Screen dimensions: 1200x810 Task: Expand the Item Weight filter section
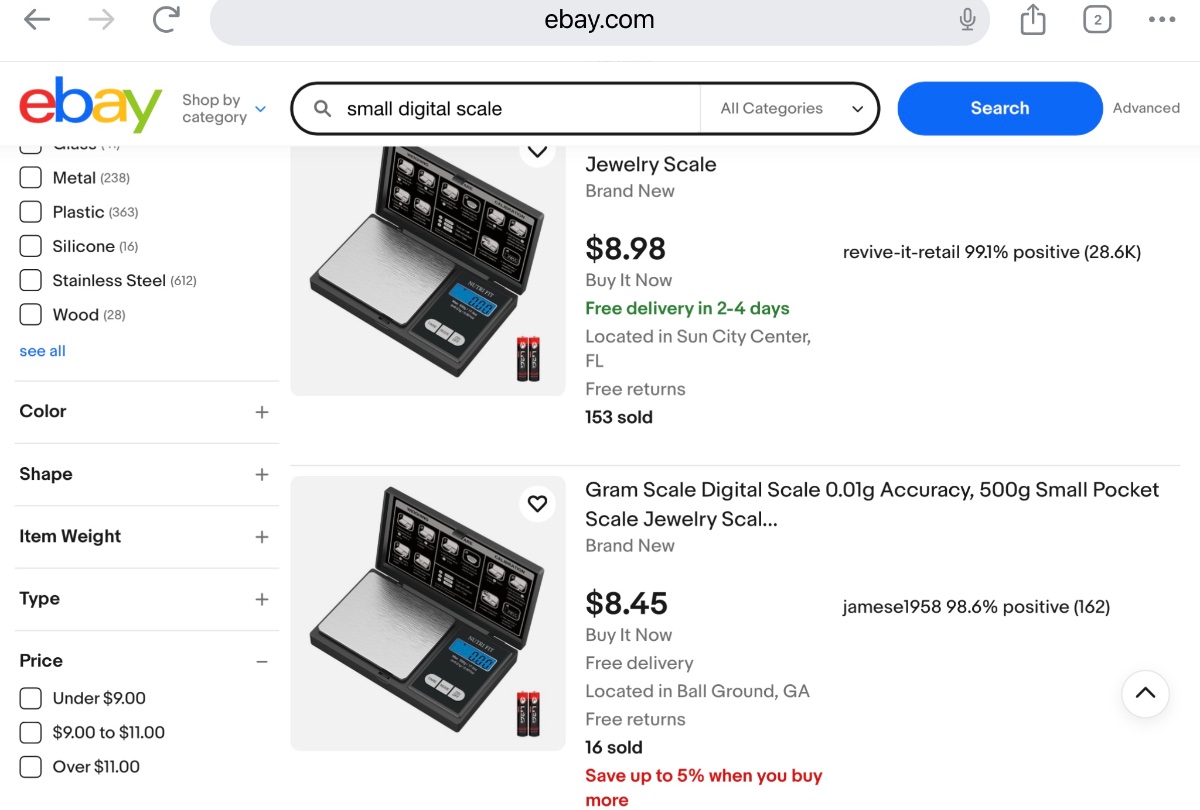coord(262,537)
